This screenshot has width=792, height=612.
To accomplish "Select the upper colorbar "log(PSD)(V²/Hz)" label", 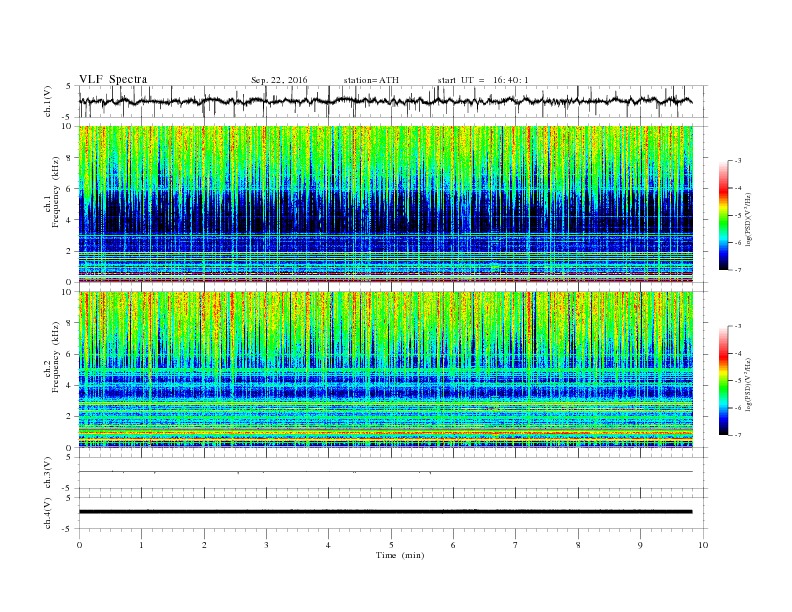I will point(749,220).
